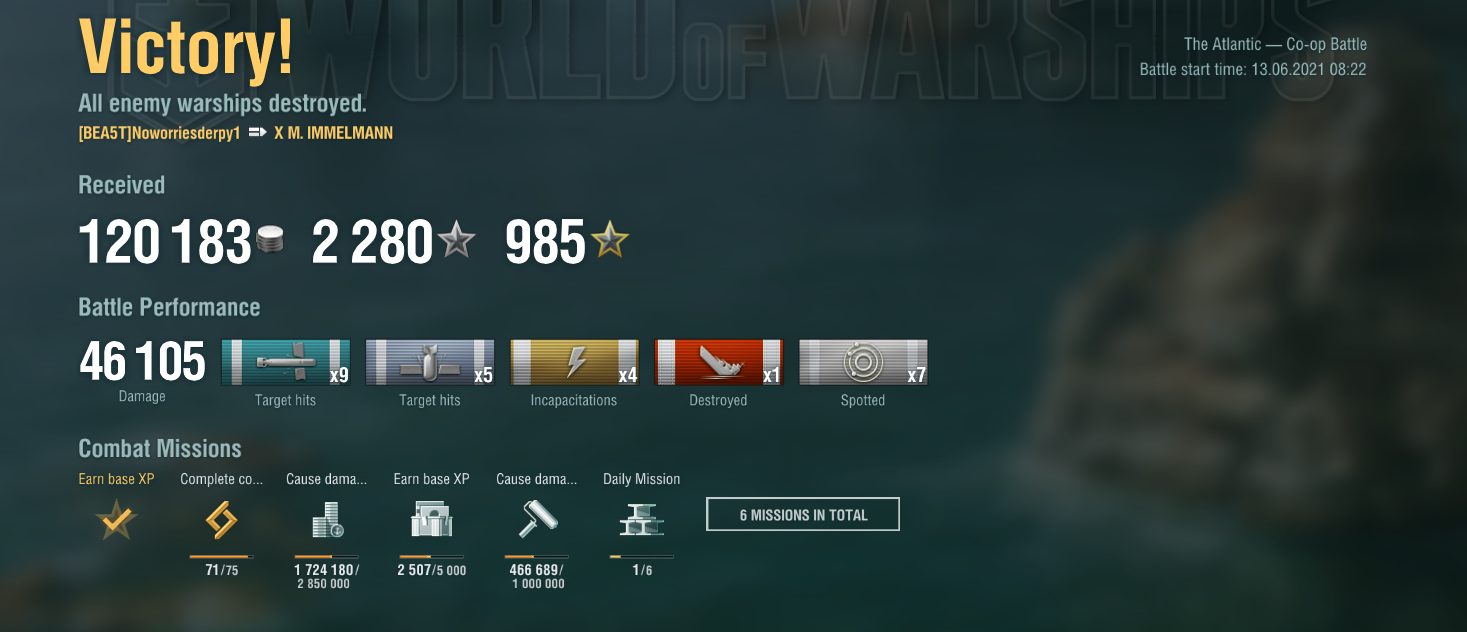Click the X M. IMMELMANN ship name

click(x=333, y=133)
